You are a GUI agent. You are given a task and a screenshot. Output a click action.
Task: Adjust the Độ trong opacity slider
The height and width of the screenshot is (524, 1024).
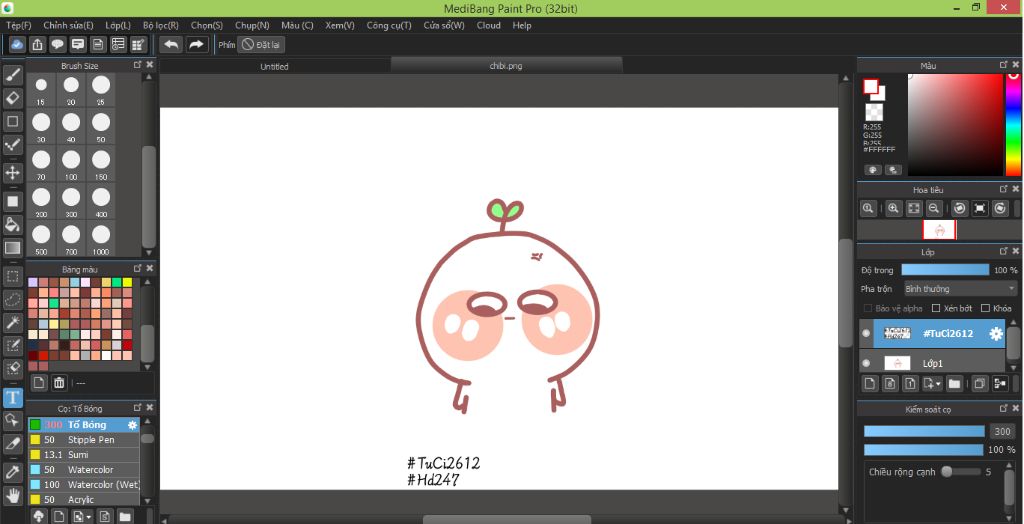click(x=945, y=270)
